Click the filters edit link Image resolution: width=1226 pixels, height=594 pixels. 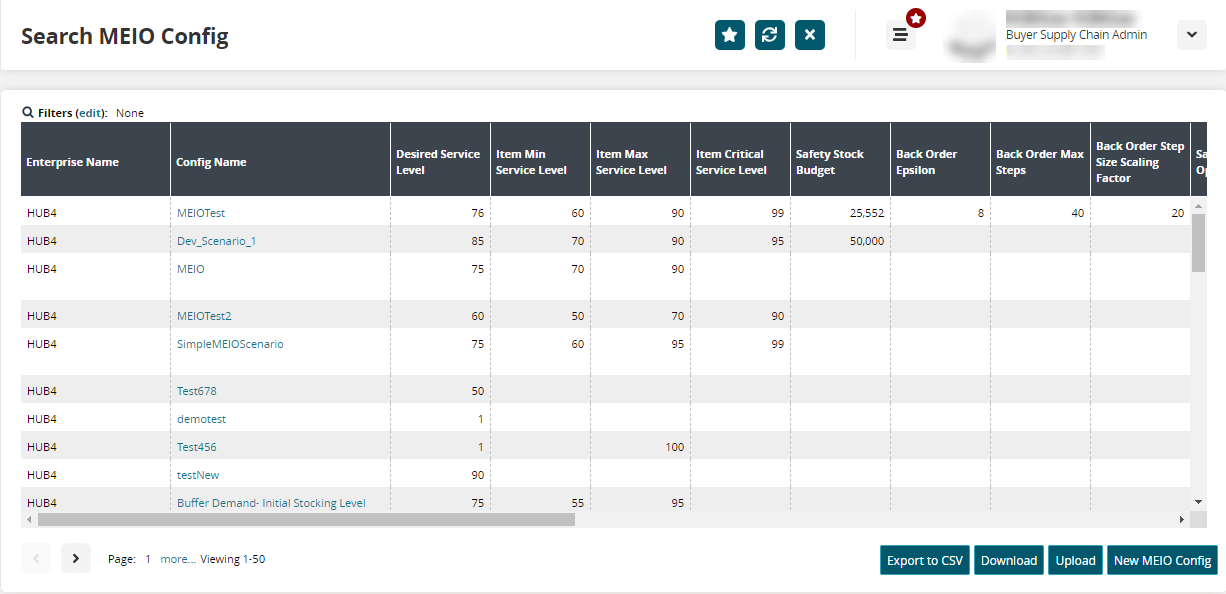click(x=91, y=113)
